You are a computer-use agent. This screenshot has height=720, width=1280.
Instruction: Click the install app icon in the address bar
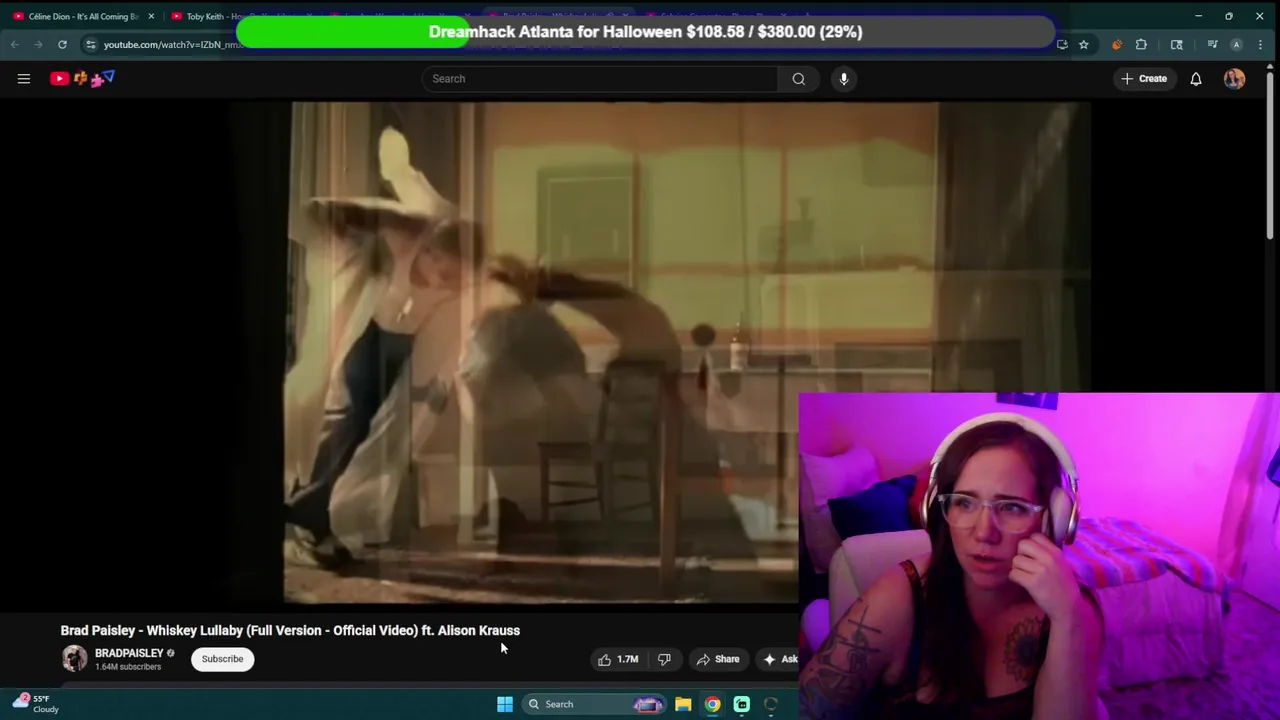point(1062,45)
